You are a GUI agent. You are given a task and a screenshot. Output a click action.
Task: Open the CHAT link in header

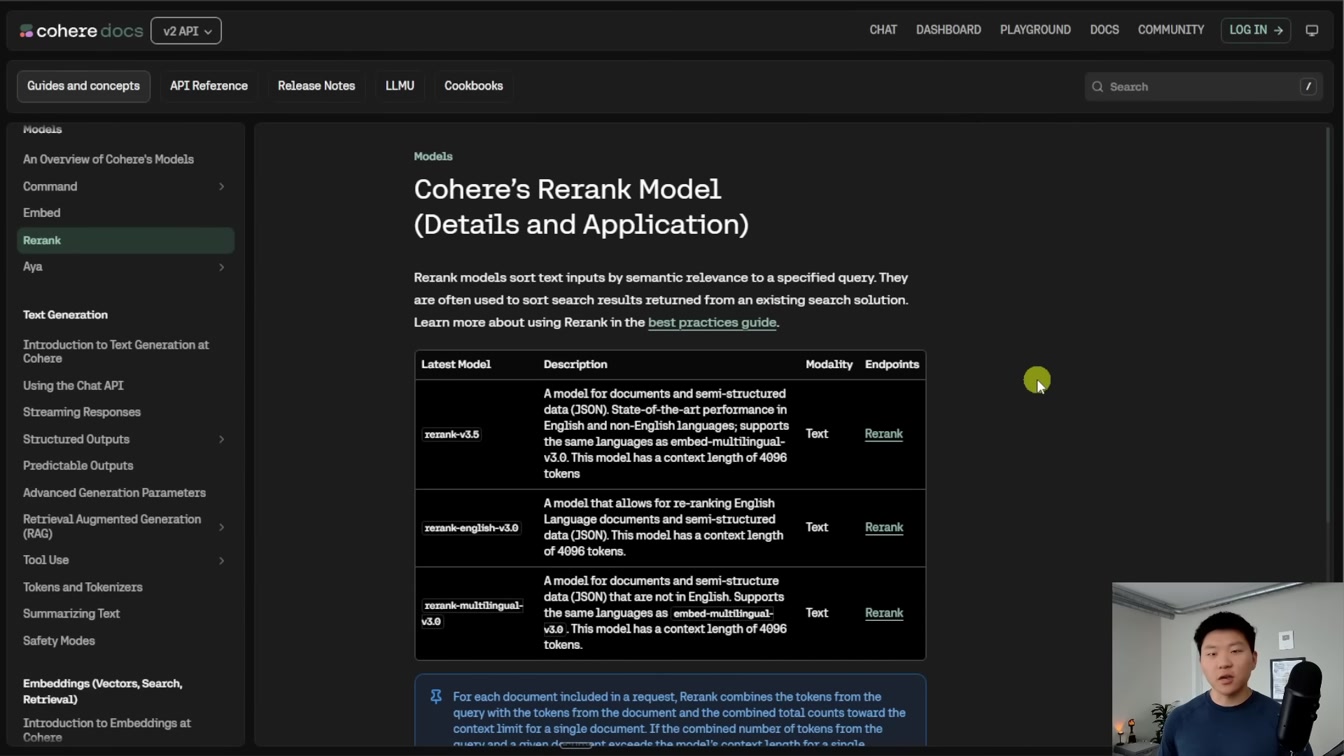[x=883, y=30]
